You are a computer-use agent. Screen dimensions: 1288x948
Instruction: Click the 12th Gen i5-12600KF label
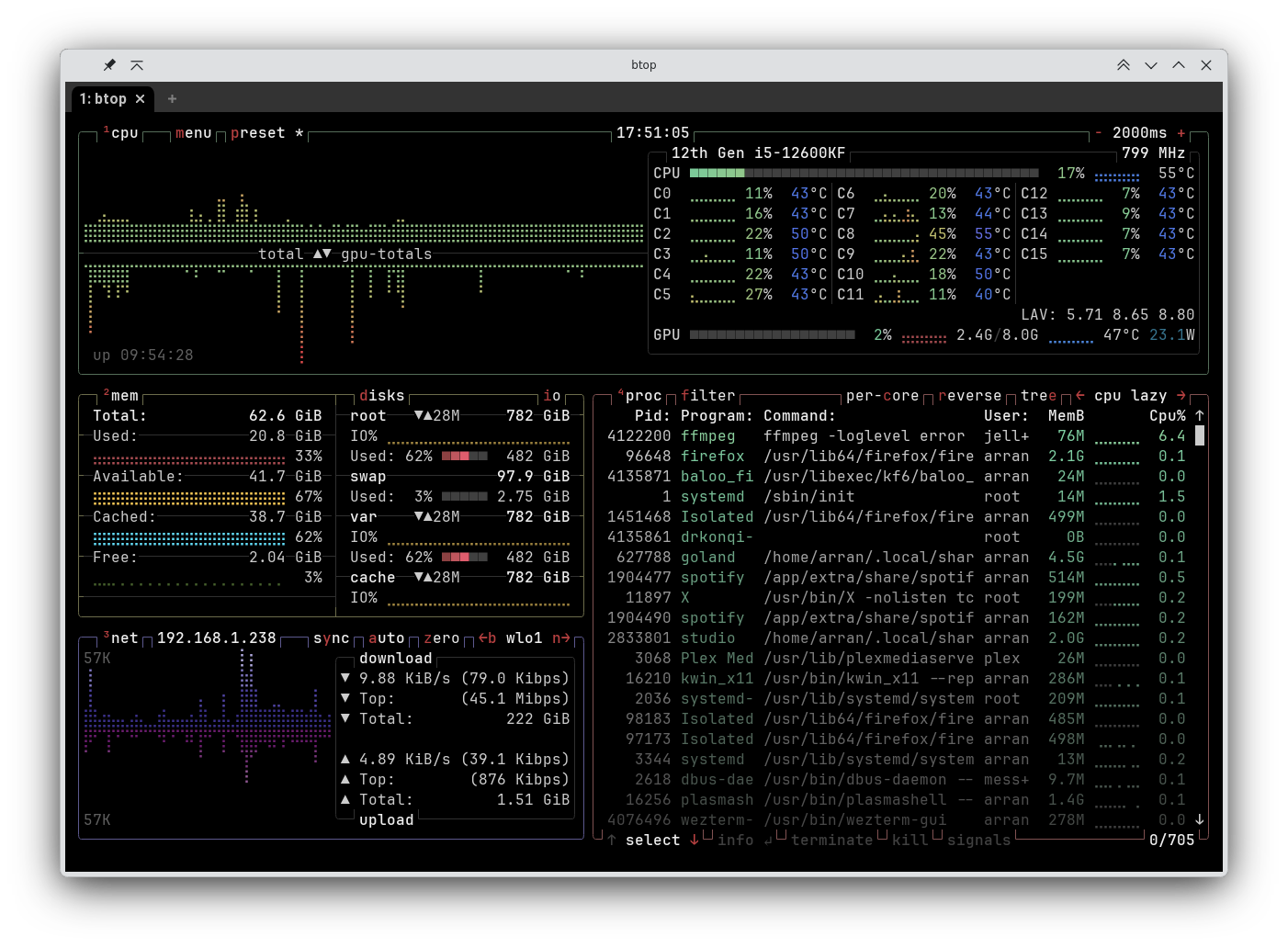tap(759, 153)
